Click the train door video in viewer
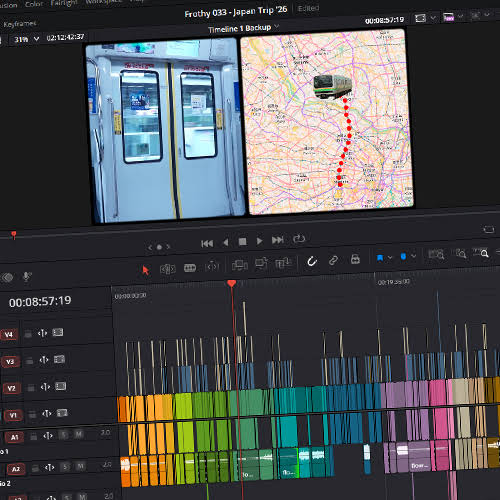 pyautogui.click(x=165, y=130)
